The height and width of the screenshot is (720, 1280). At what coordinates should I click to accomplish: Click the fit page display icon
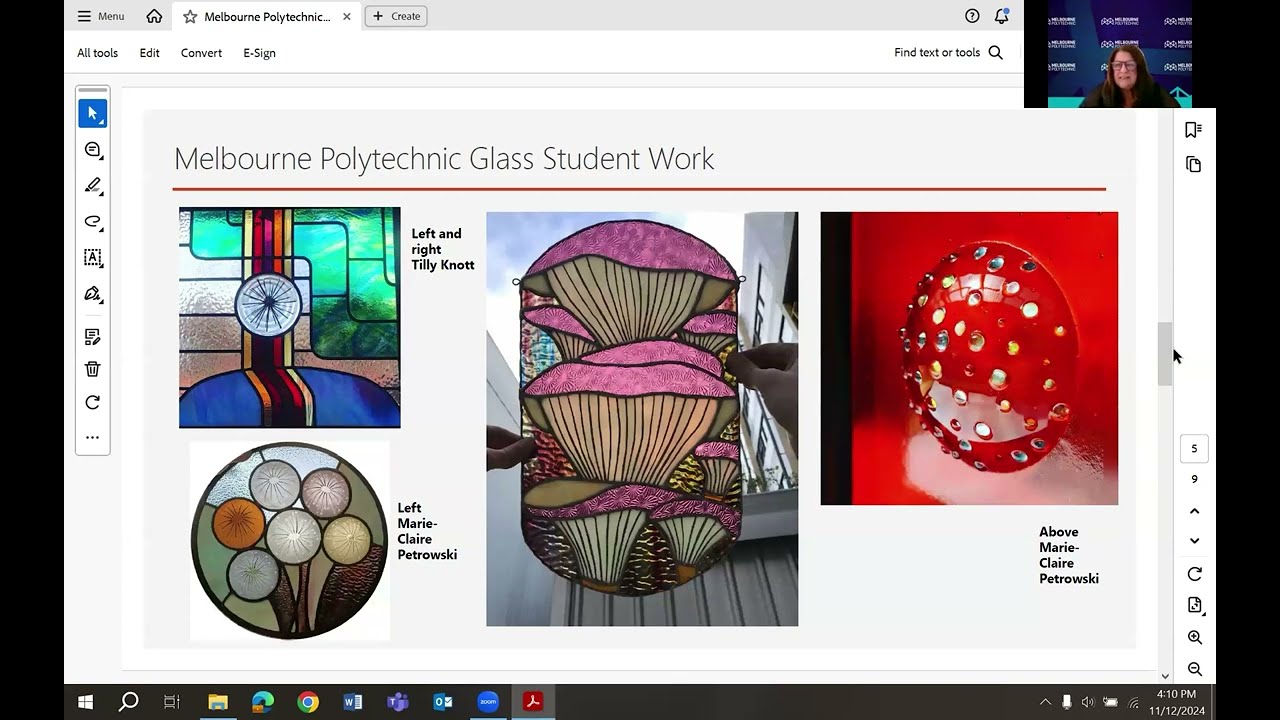pos(1194,605)
